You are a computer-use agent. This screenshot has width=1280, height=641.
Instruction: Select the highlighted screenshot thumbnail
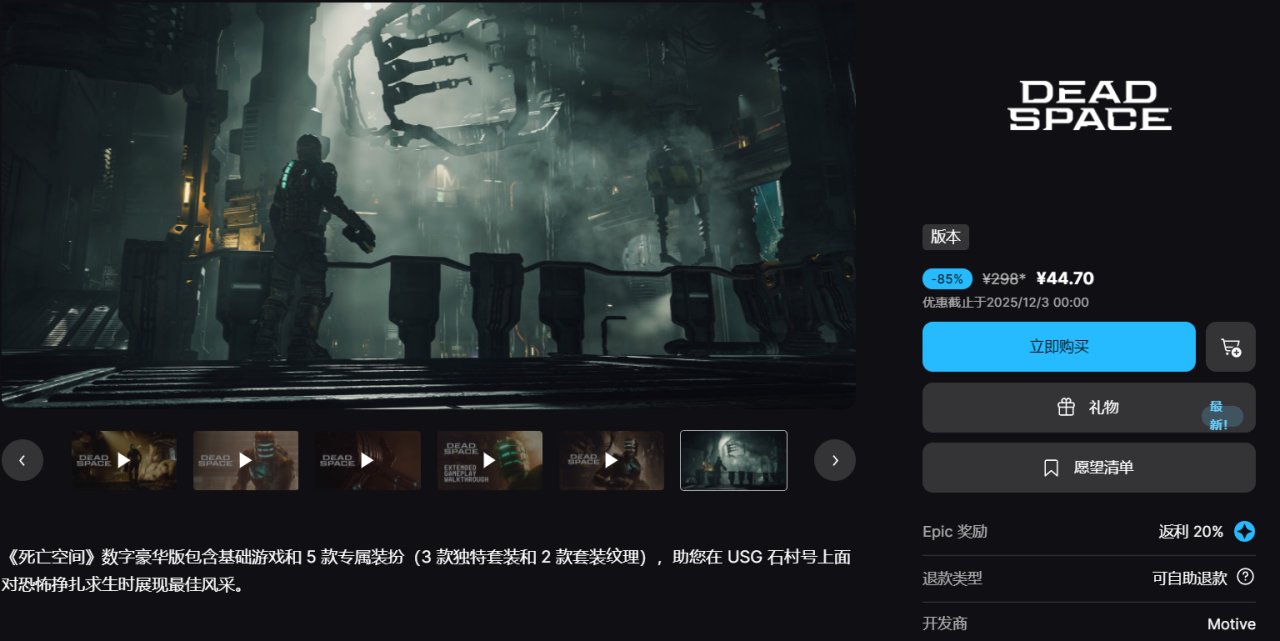tap(734, 461)
